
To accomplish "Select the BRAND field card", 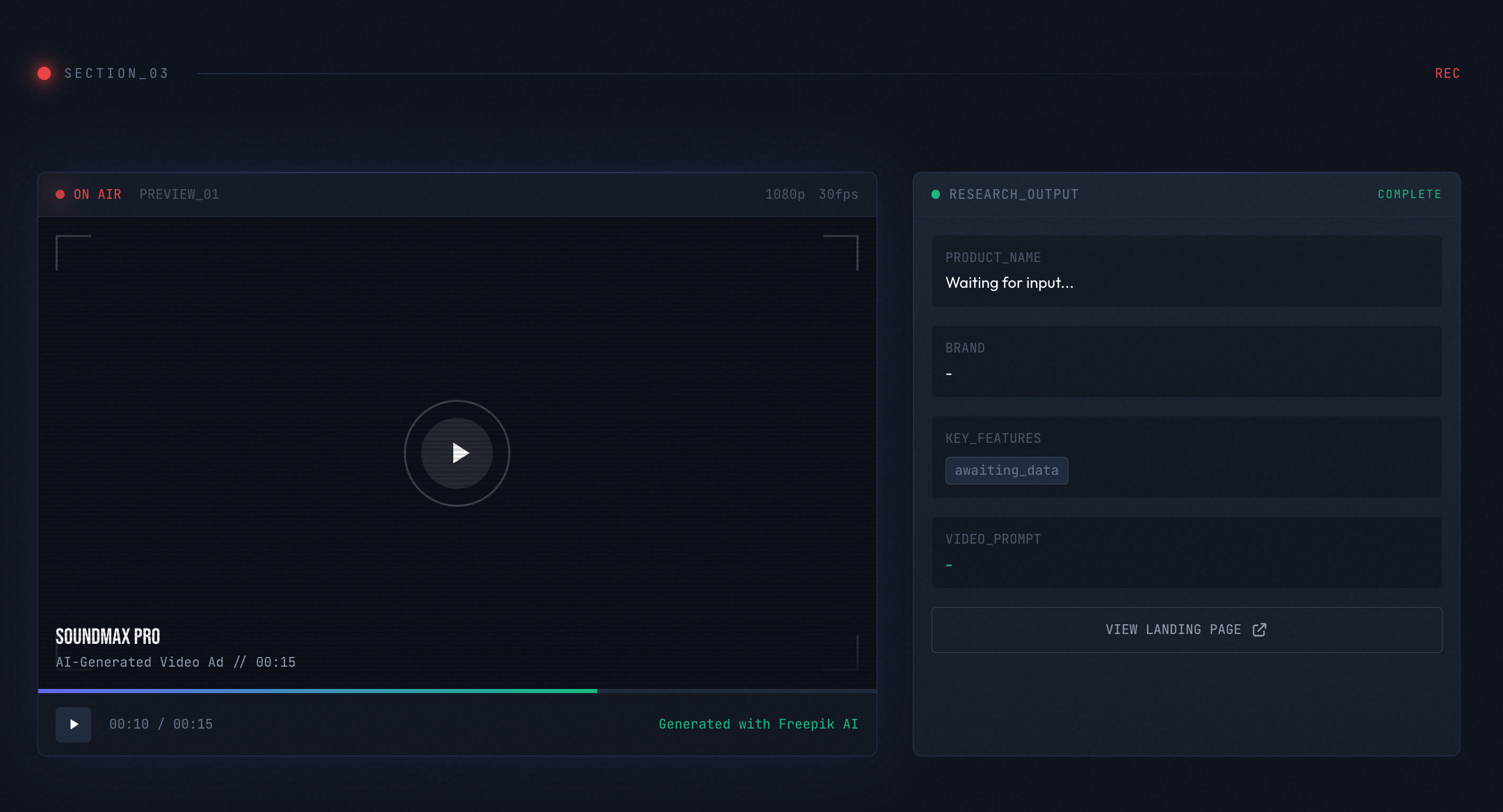I will (1186, 362).
